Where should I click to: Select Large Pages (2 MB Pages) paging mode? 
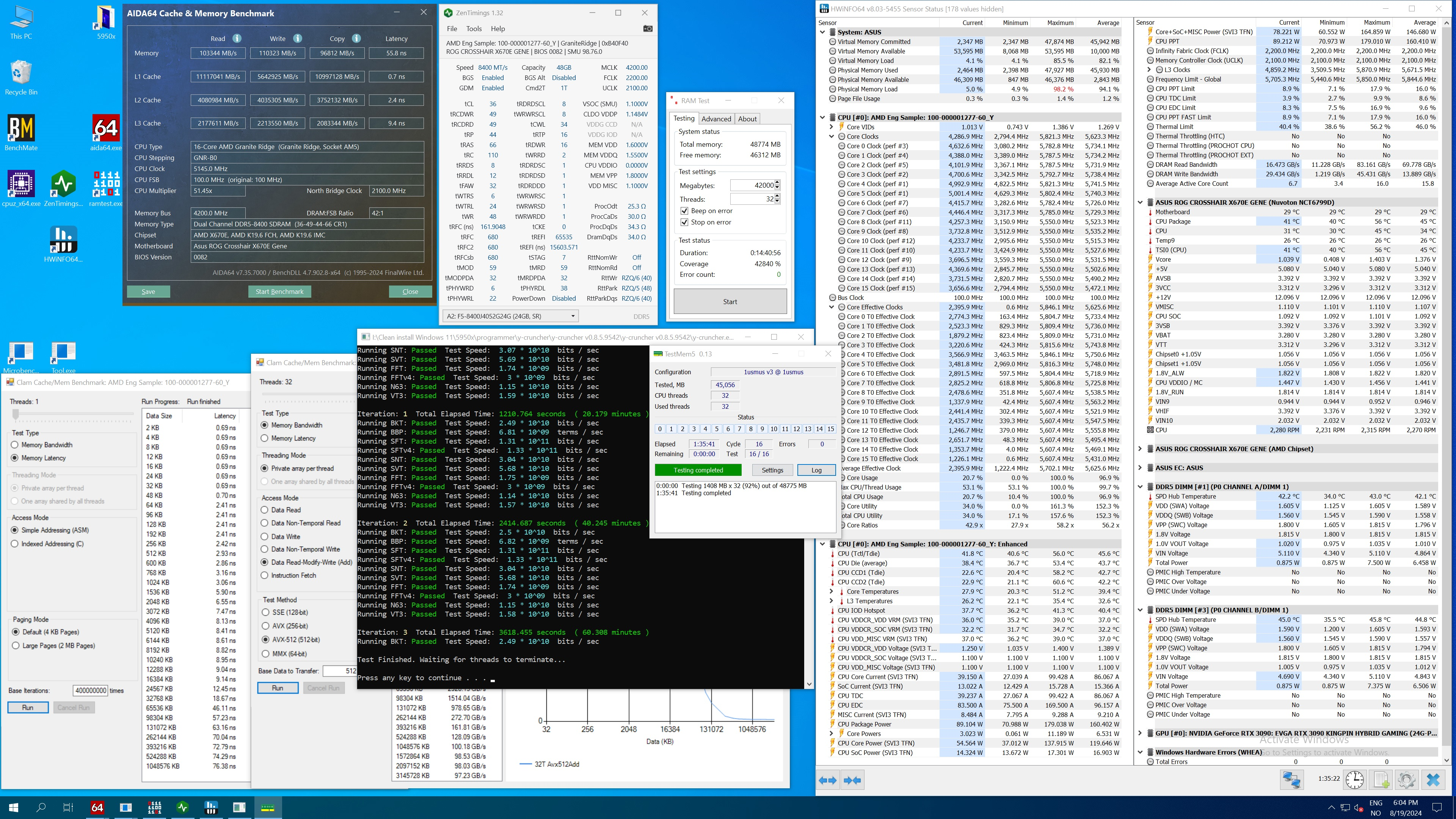(x=15, y=645)
